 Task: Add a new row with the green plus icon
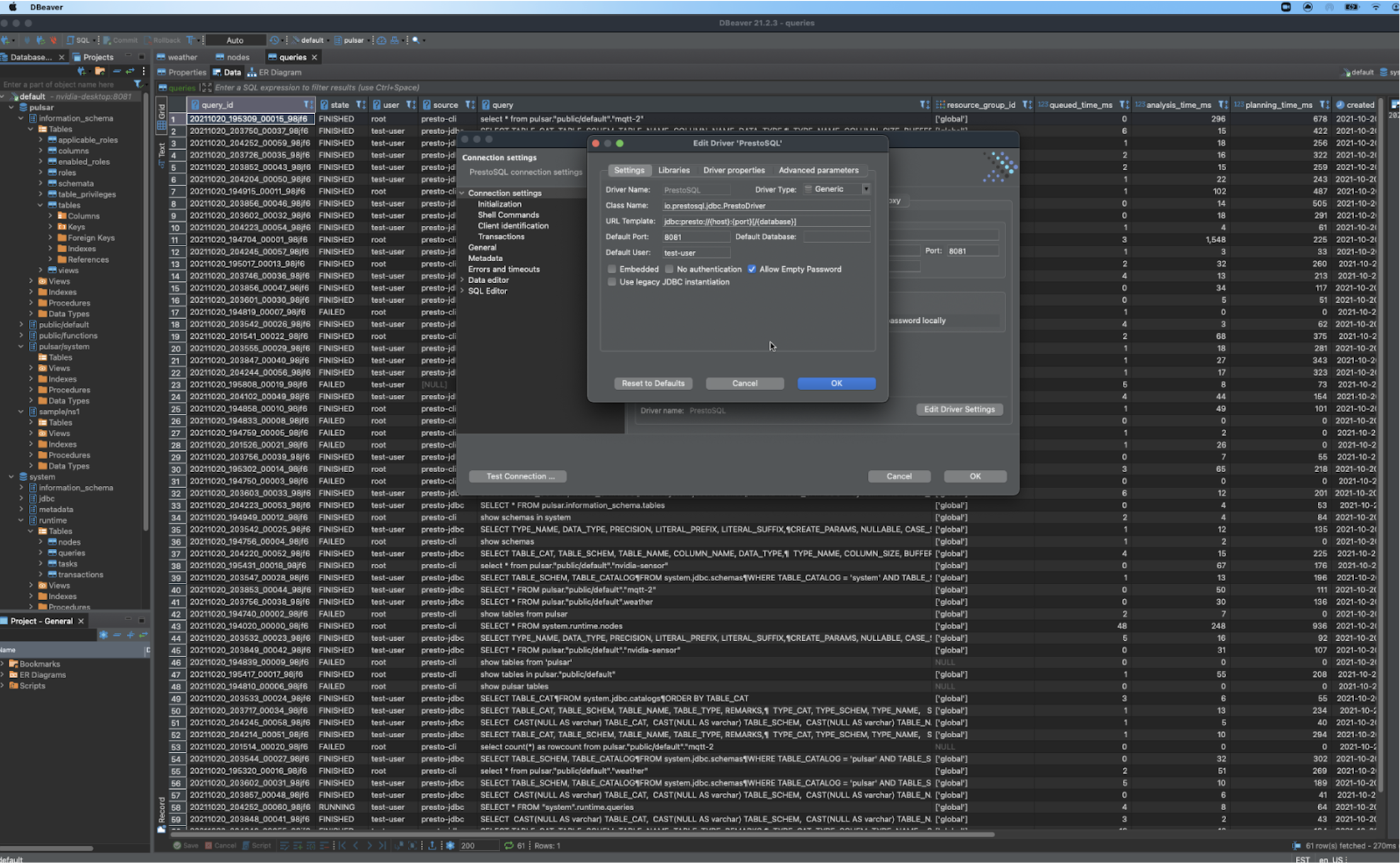click(298, 845)
